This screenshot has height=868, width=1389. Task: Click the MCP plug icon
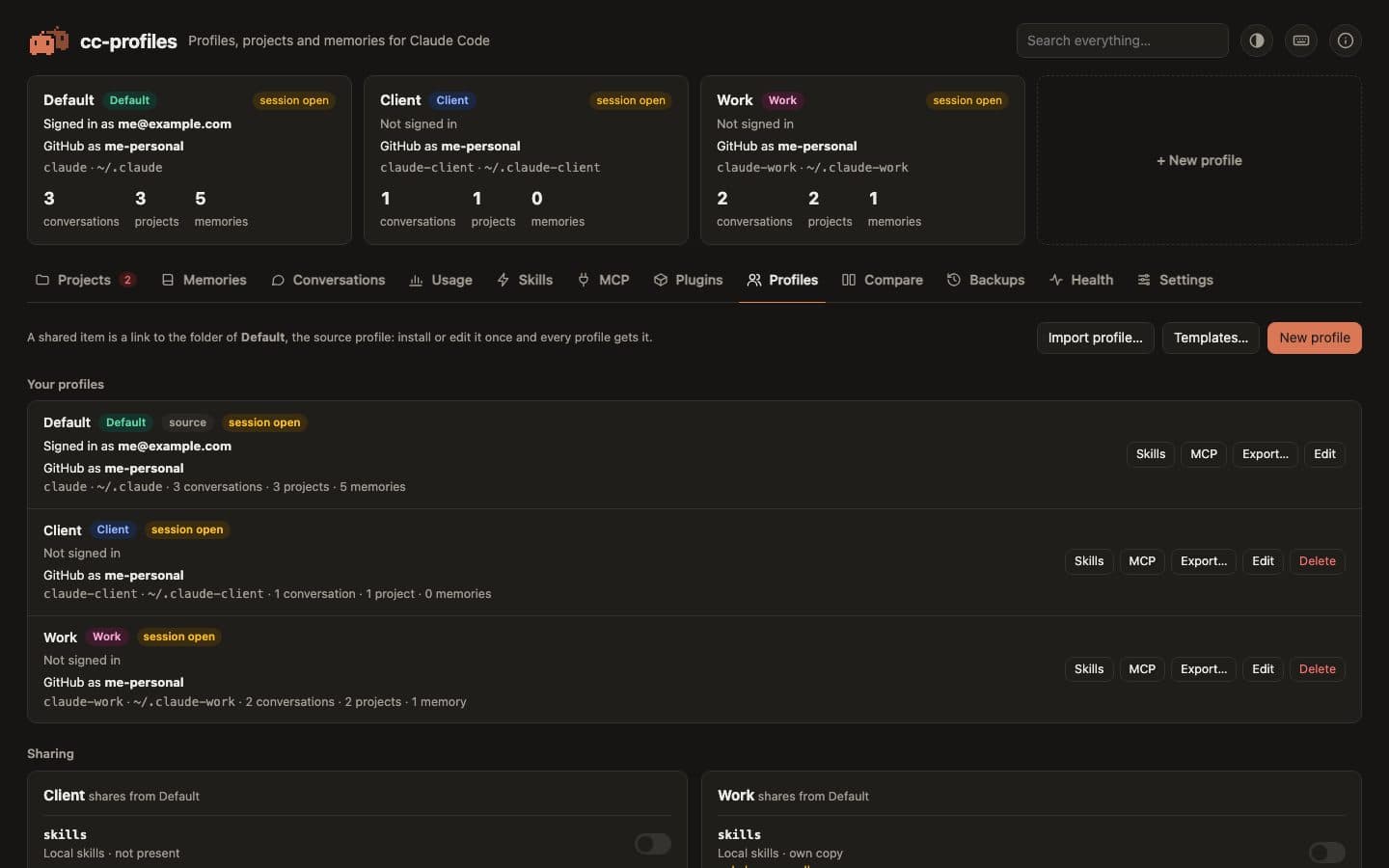pos(584,280)
